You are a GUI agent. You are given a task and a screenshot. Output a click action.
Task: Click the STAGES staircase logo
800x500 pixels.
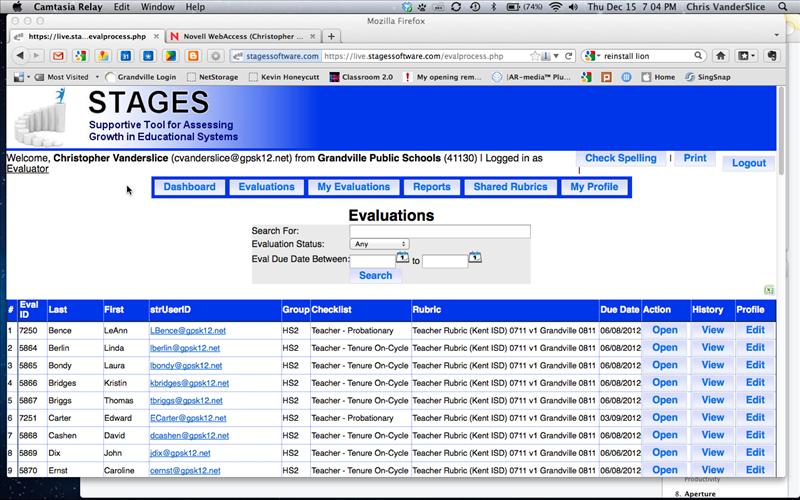click(x=40, y=118)
